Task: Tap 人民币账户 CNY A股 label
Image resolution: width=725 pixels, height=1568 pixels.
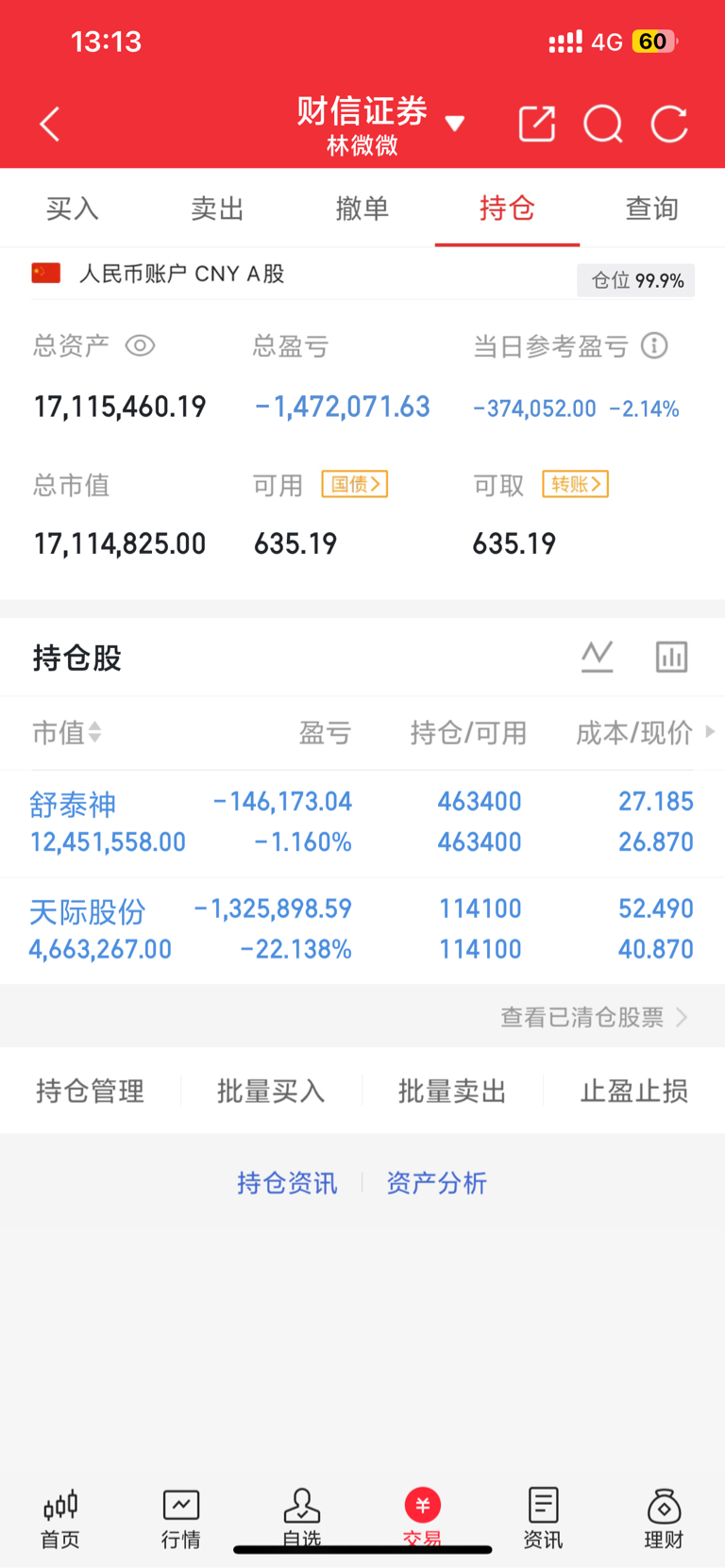Action: pos(181,274)
